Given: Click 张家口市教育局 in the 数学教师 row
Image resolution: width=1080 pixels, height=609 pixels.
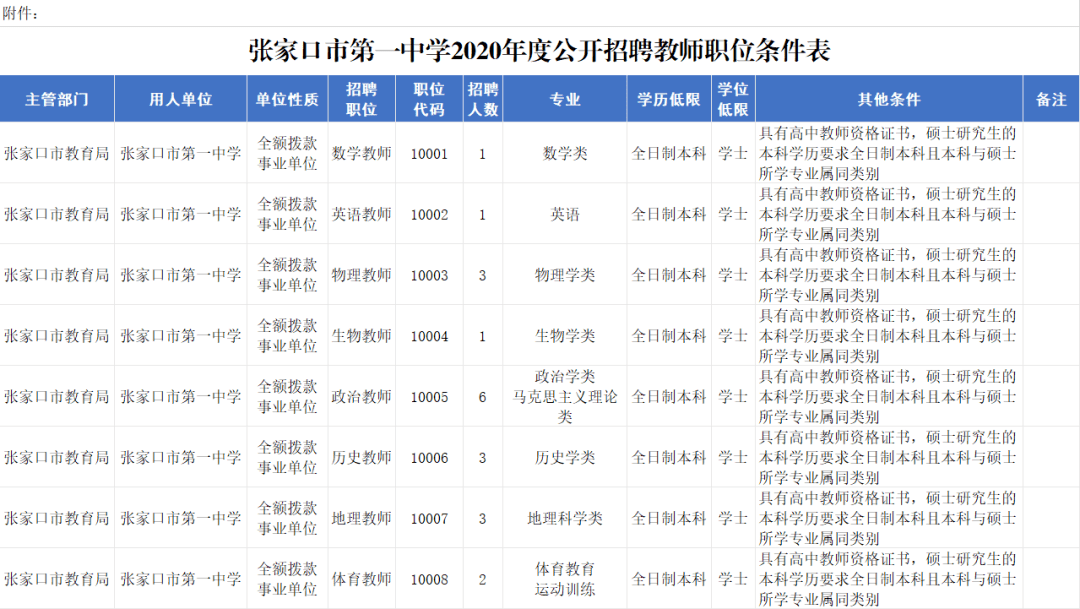Looking at the screenshot, I should [56, 153].
